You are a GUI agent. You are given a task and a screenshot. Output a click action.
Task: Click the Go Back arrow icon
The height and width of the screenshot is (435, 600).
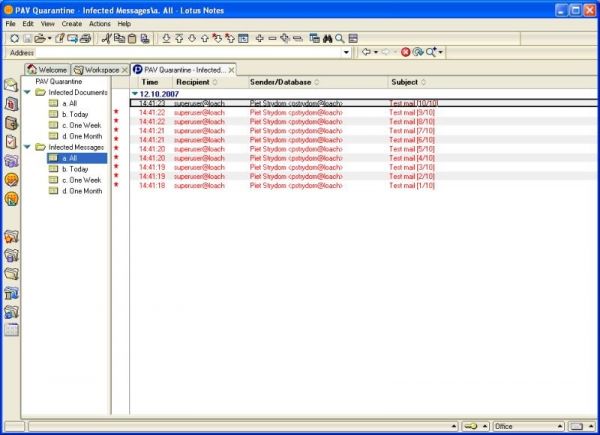[366, 52]
